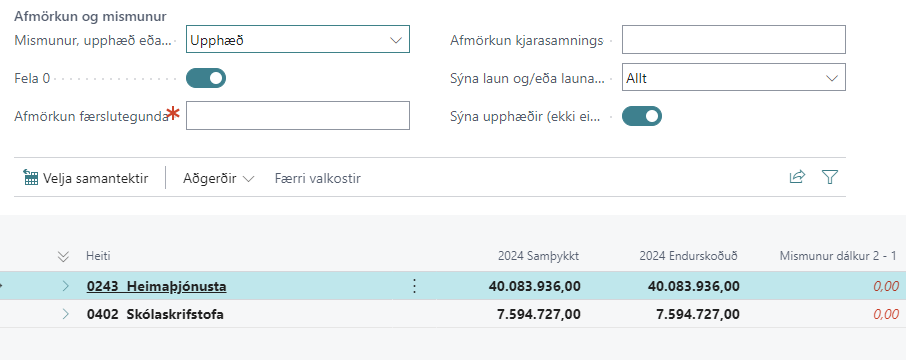Open row options dots for Heimaþjónusta
The width and height of the screenshot is (906, 360).
414,286
